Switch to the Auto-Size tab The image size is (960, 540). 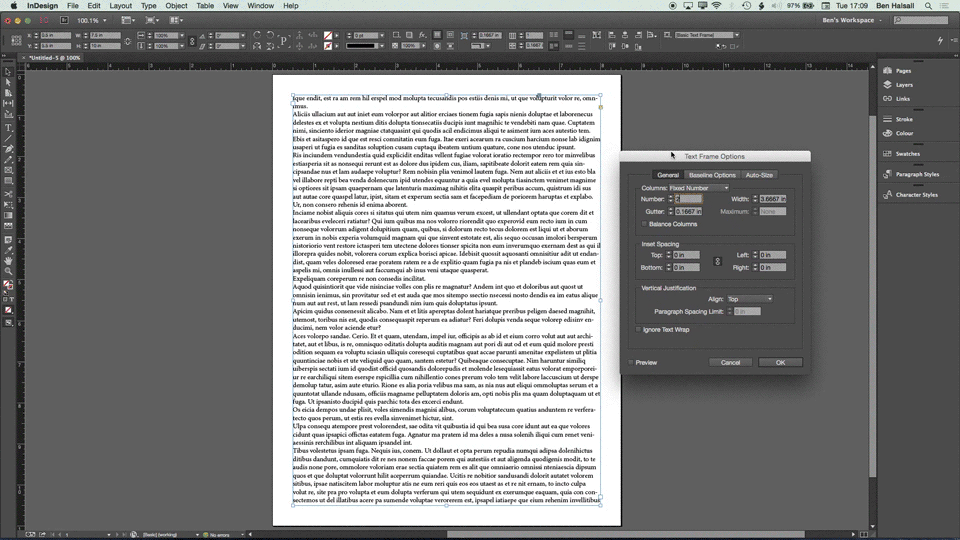coord(759,175)
